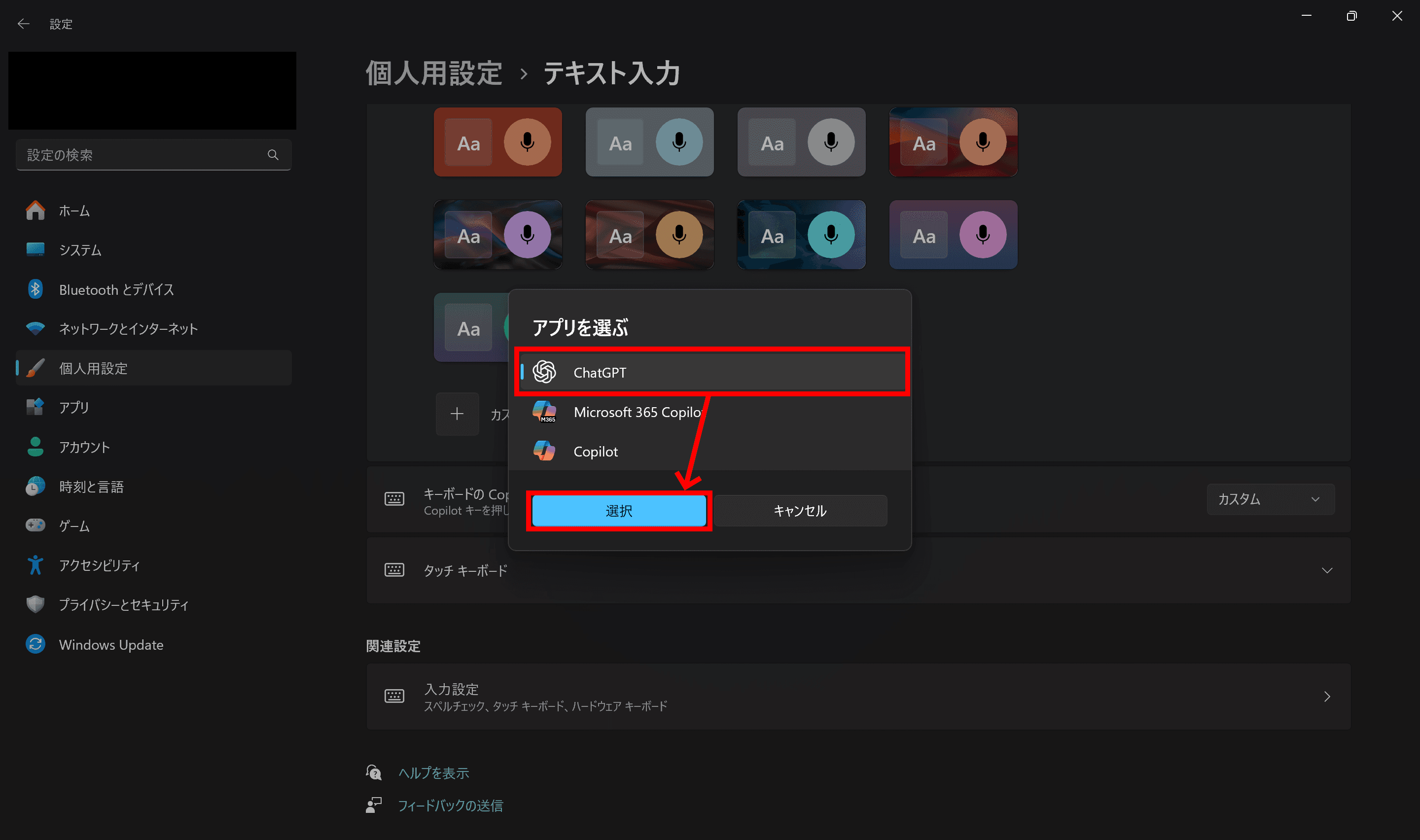Click the touch keyboard row icon
This screenshot has height=840, width=1420.
tap(394, 570)
